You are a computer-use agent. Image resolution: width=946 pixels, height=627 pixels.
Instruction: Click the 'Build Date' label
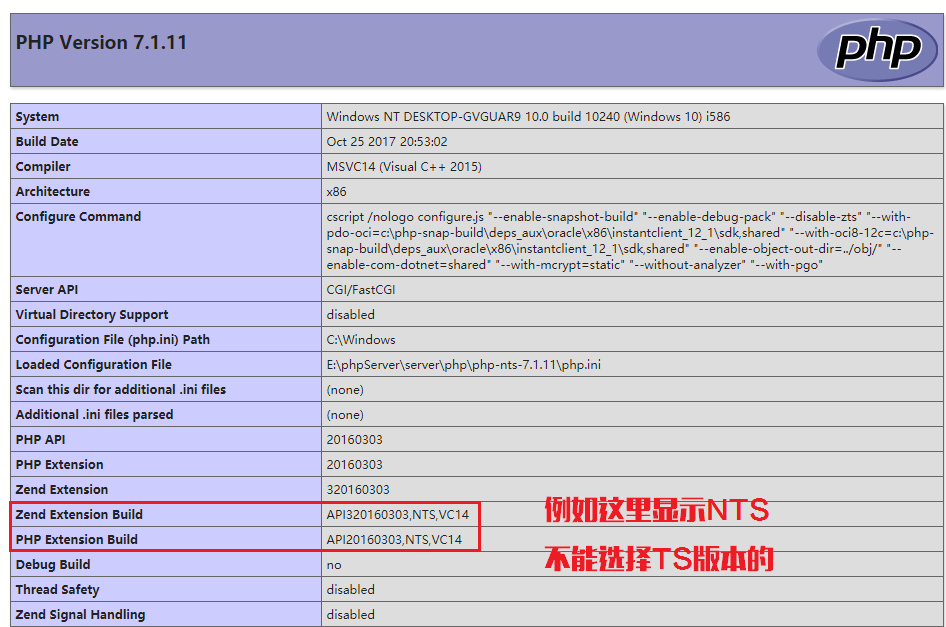pos(47,141)
